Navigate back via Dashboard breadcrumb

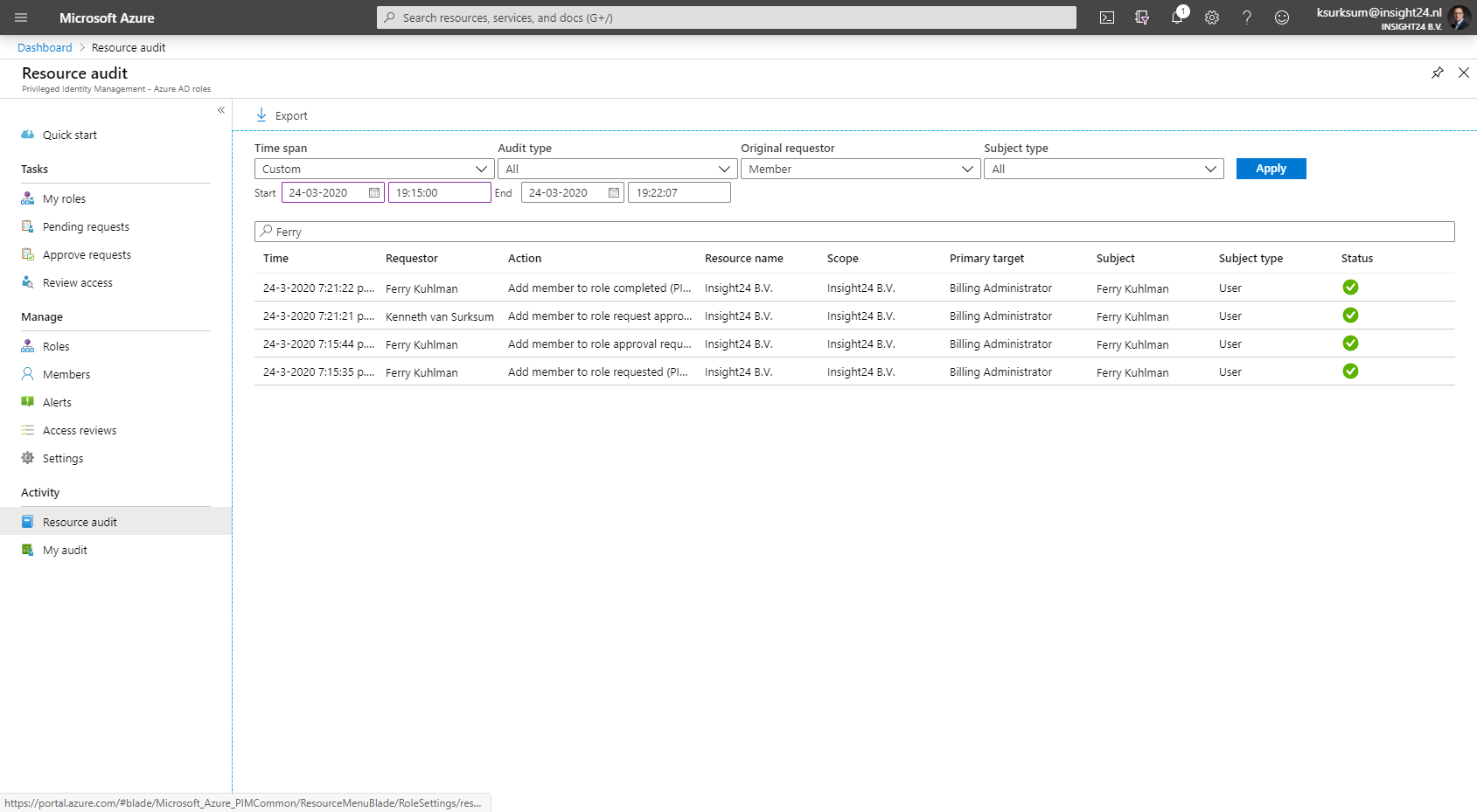[x=44, y=47]
